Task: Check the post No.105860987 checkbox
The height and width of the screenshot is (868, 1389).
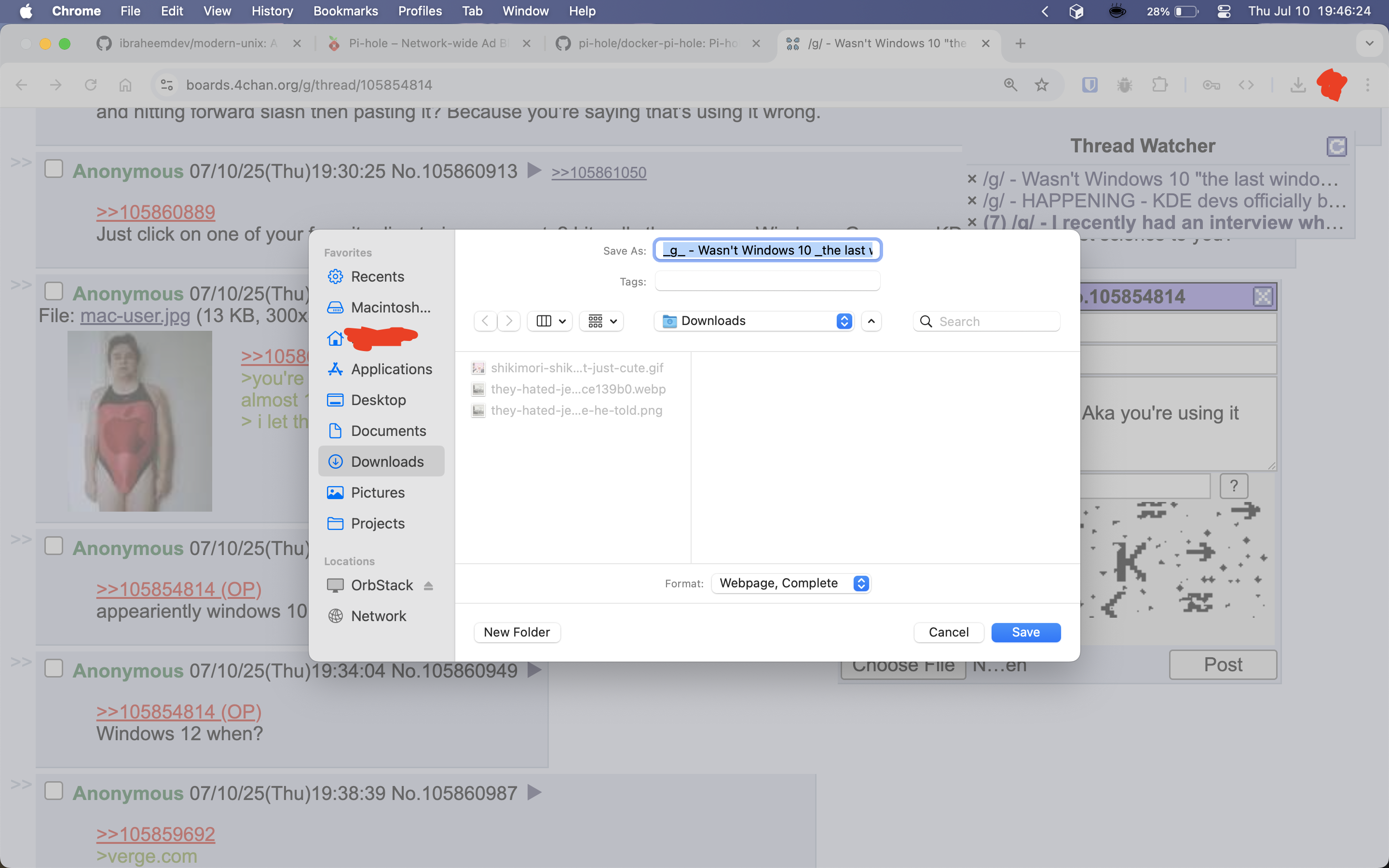Action: point(54,790)
